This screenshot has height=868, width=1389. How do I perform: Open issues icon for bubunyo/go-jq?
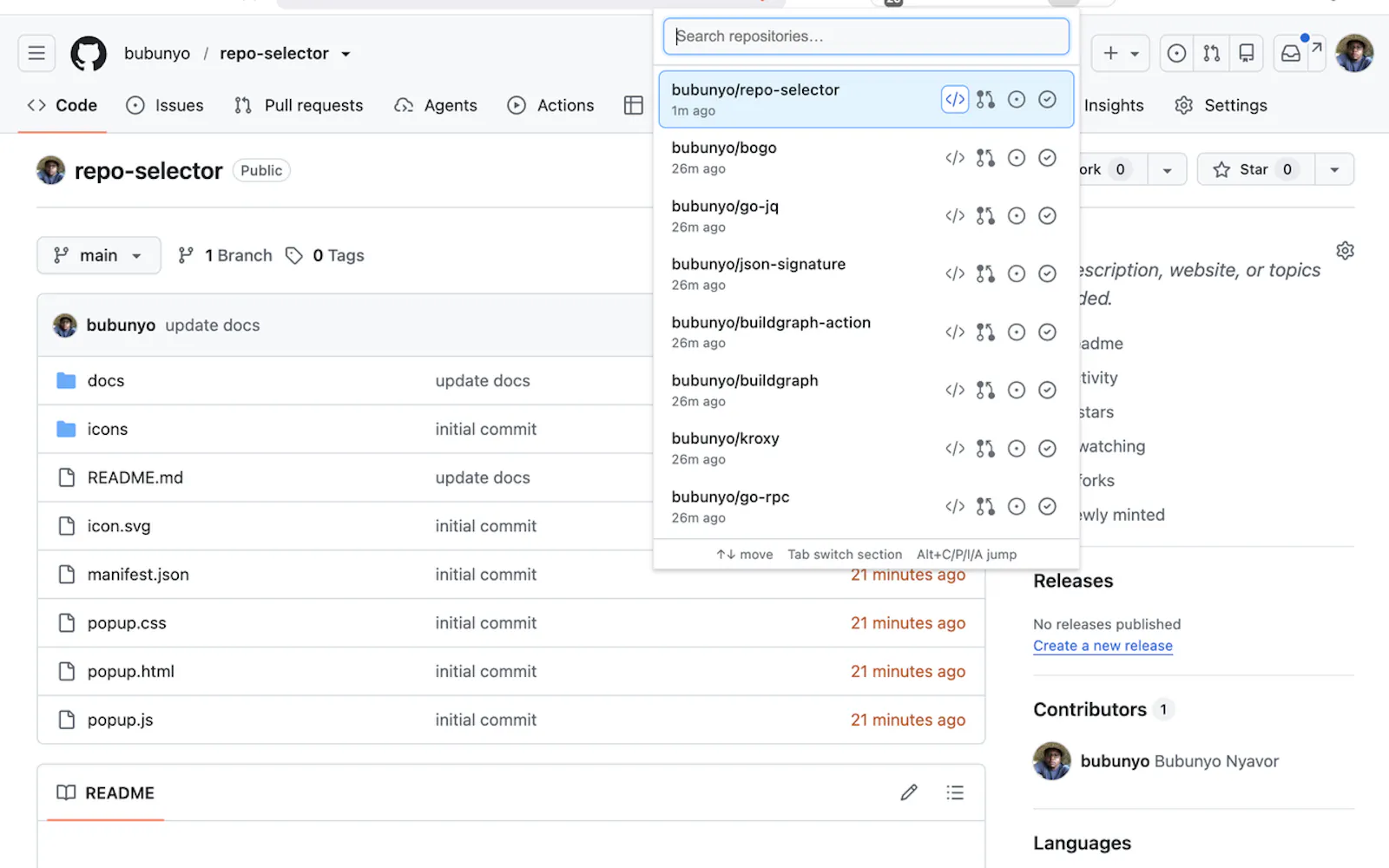pos(1017,216)
